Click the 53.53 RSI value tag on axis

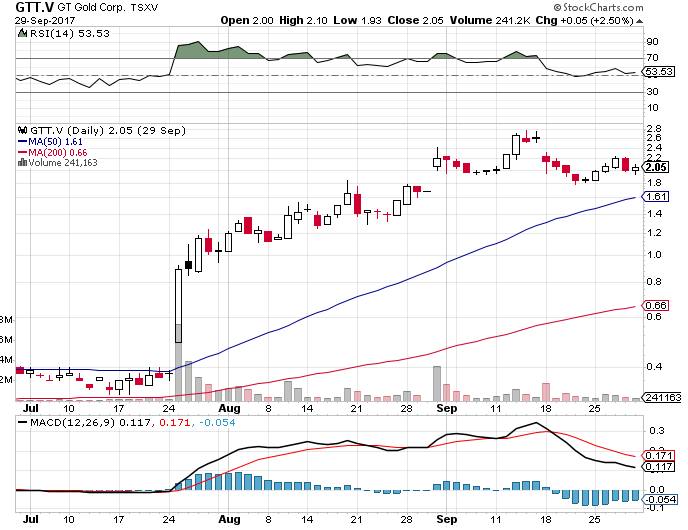(659, 72)
